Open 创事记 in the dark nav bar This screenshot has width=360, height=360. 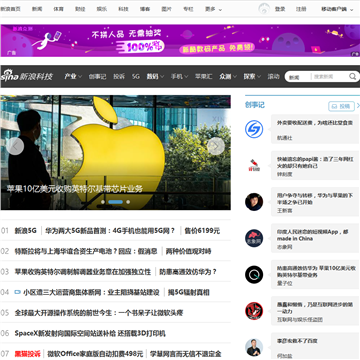click(x=97, y=76)
